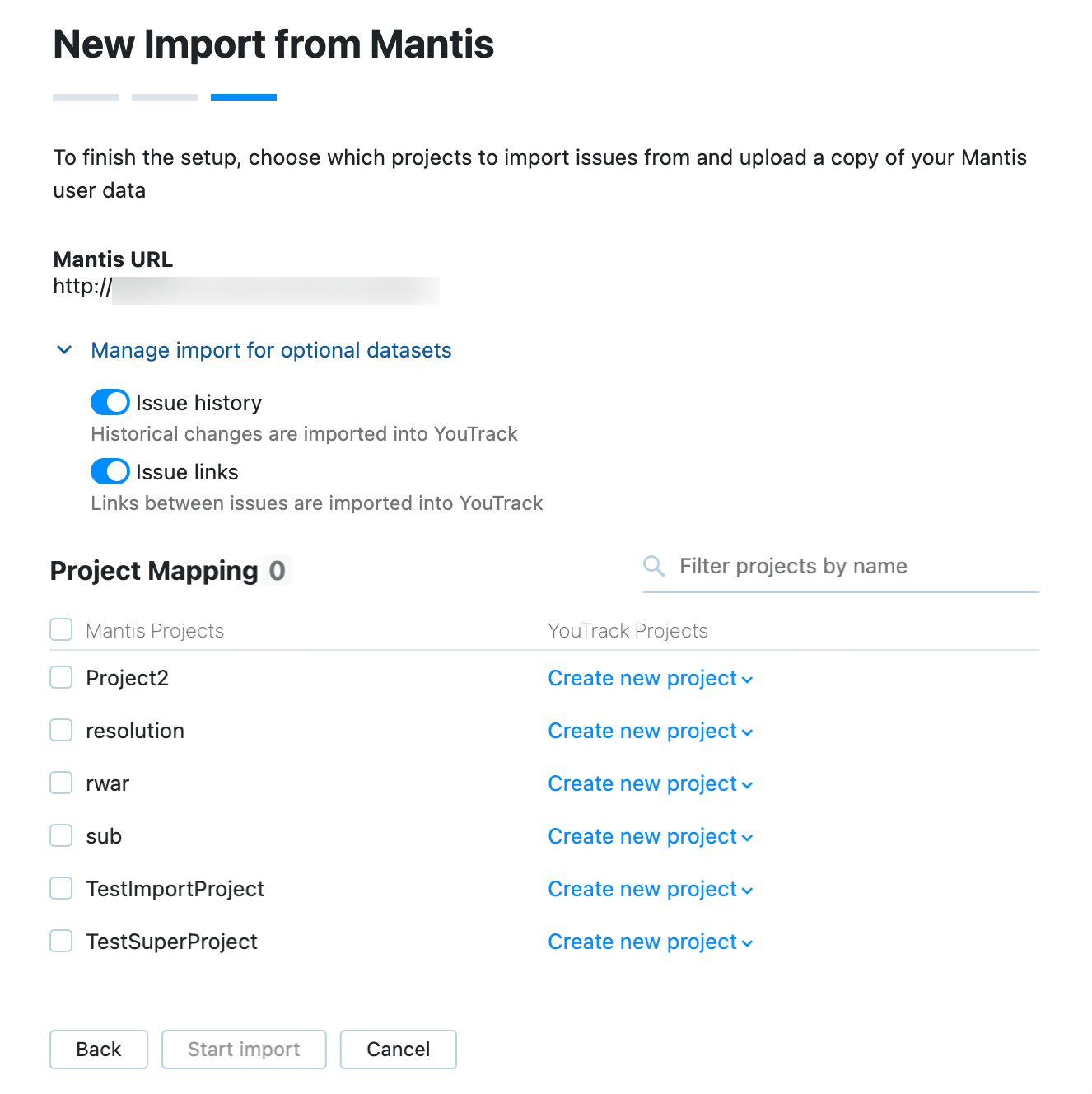
Task: Disable the Issue links toggle
Action: (x=110, y=471)
